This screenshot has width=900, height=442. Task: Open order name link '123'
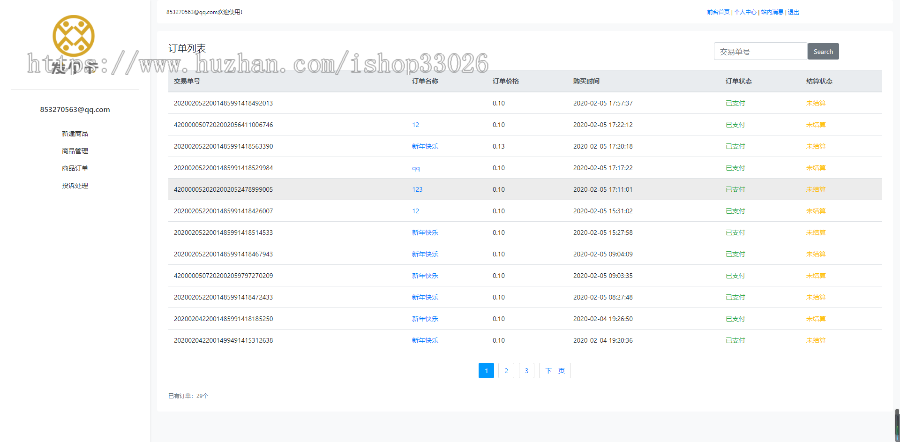coord(418,189)
